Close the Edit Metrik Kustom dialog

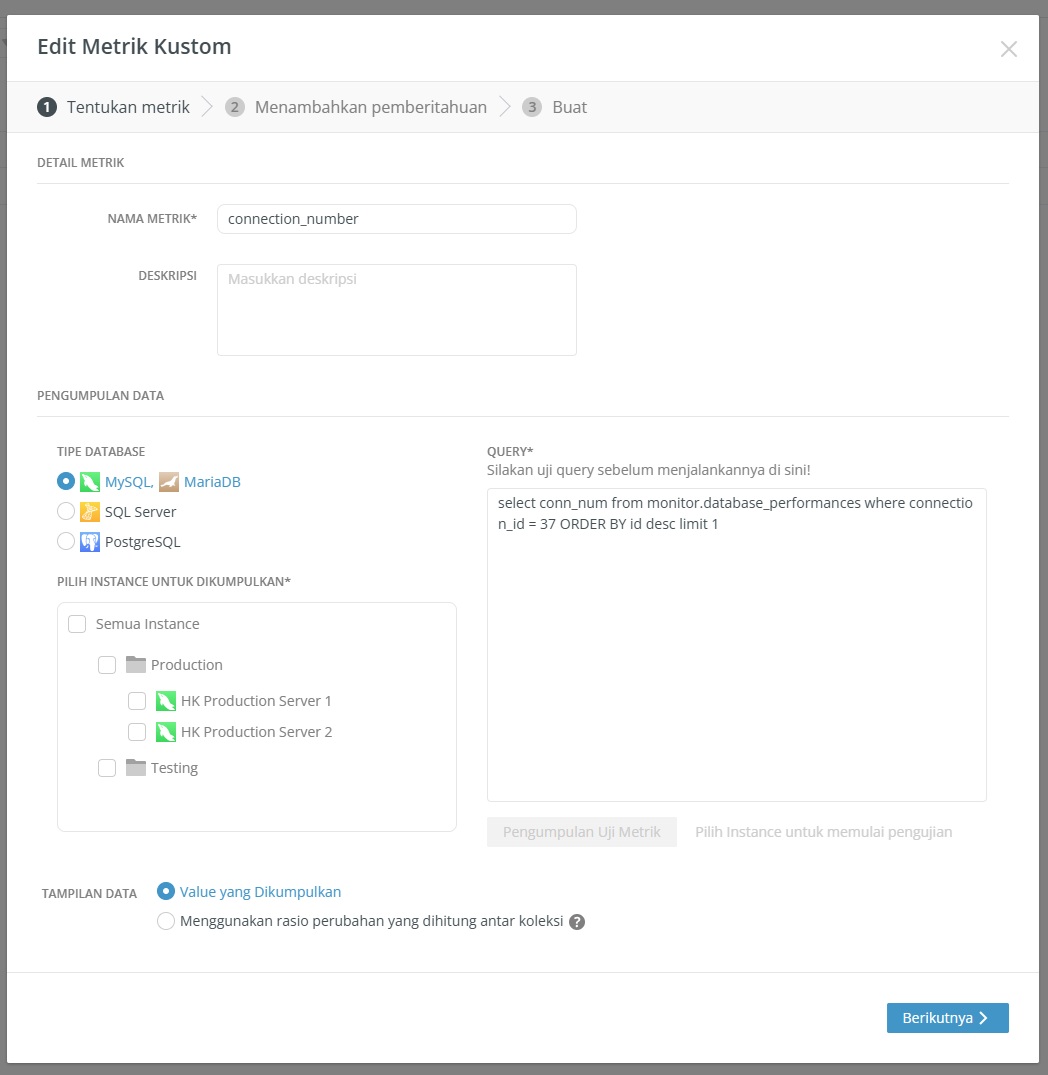(1008, 49)
